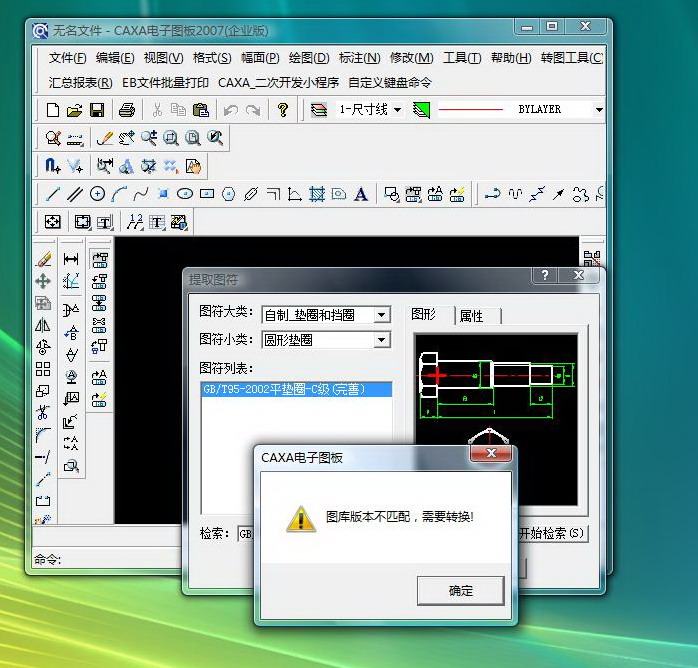Viewport: 698px width, 668px height.
Task: Open the EB文件批量打印 menu
Action: pos(165,83)
